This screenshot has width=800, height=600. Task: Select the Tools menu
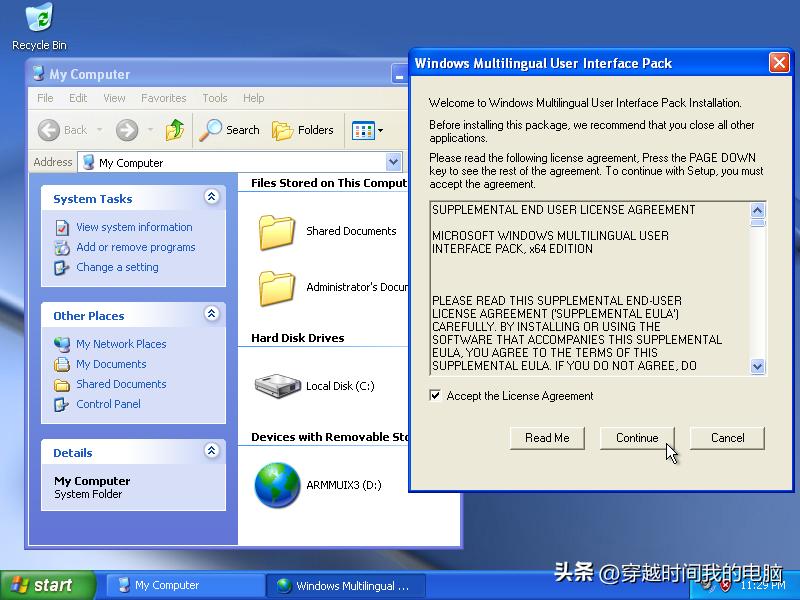coord(214,98)
